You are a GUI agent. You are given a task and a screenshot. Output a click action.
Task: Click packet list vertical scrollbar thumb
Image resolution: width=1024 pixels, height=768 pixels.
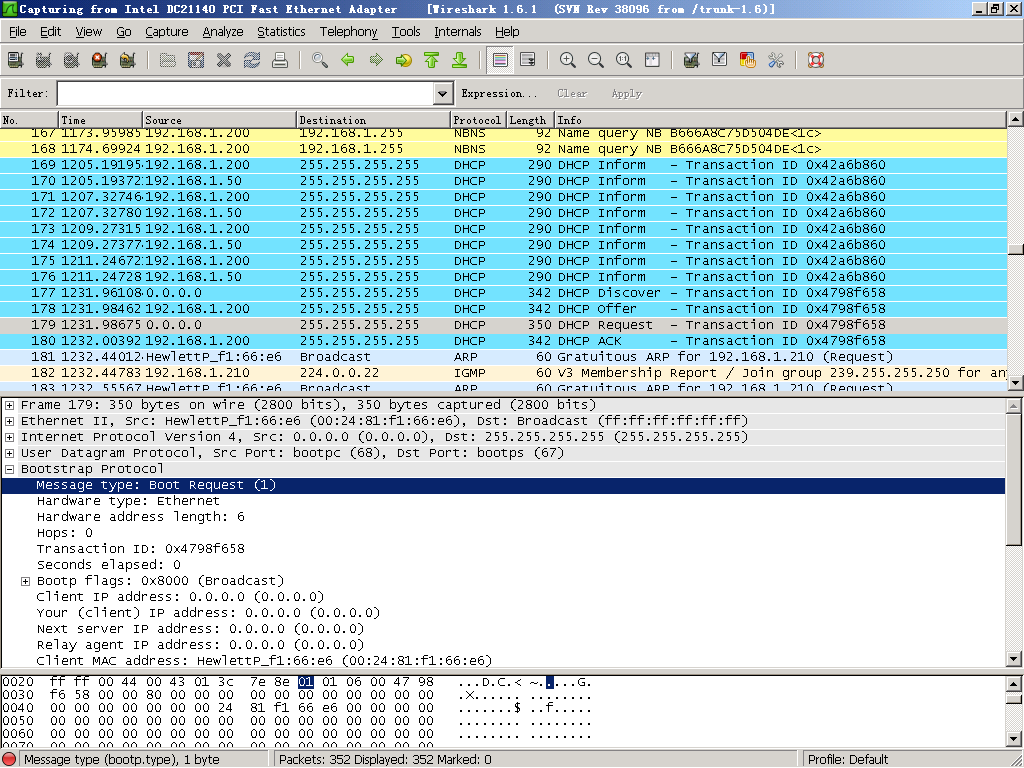pyautogui.click(x=1015, y=249)
